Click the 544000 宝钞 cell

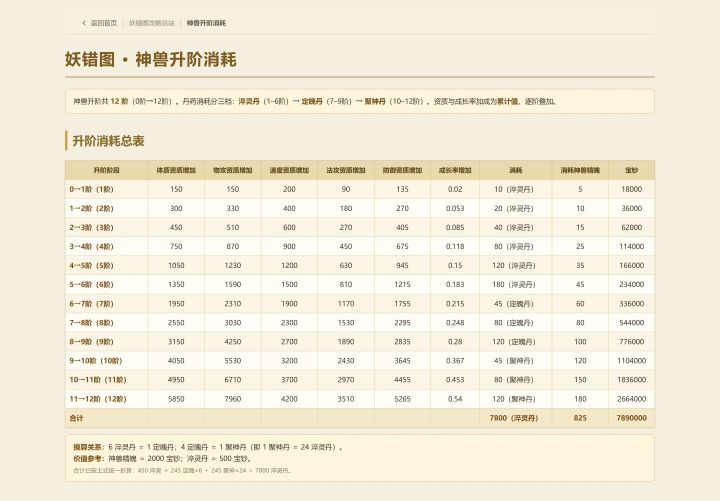632,323
